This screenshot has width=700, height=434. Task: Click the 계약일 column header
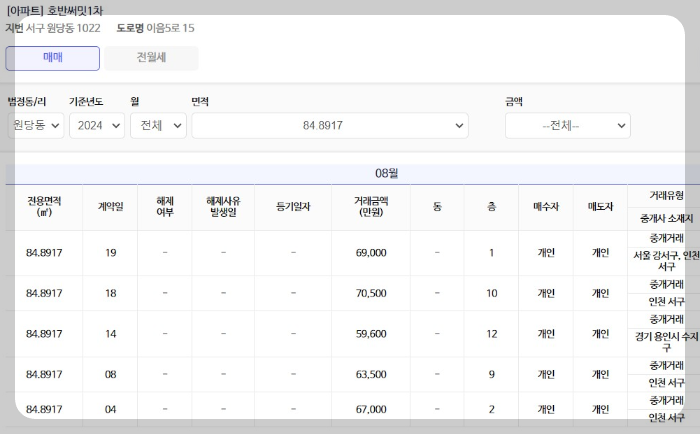point(110,207)
